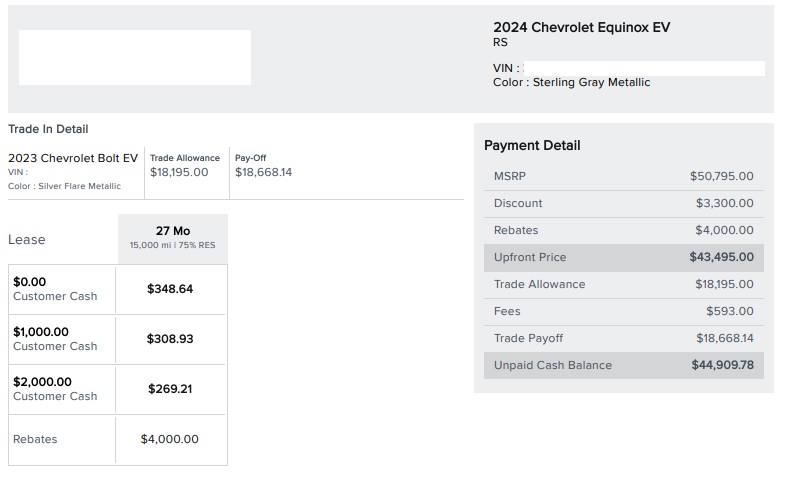Click the $50,795.00 MSRP value
The image size is (788, 483).
point(722,176)
